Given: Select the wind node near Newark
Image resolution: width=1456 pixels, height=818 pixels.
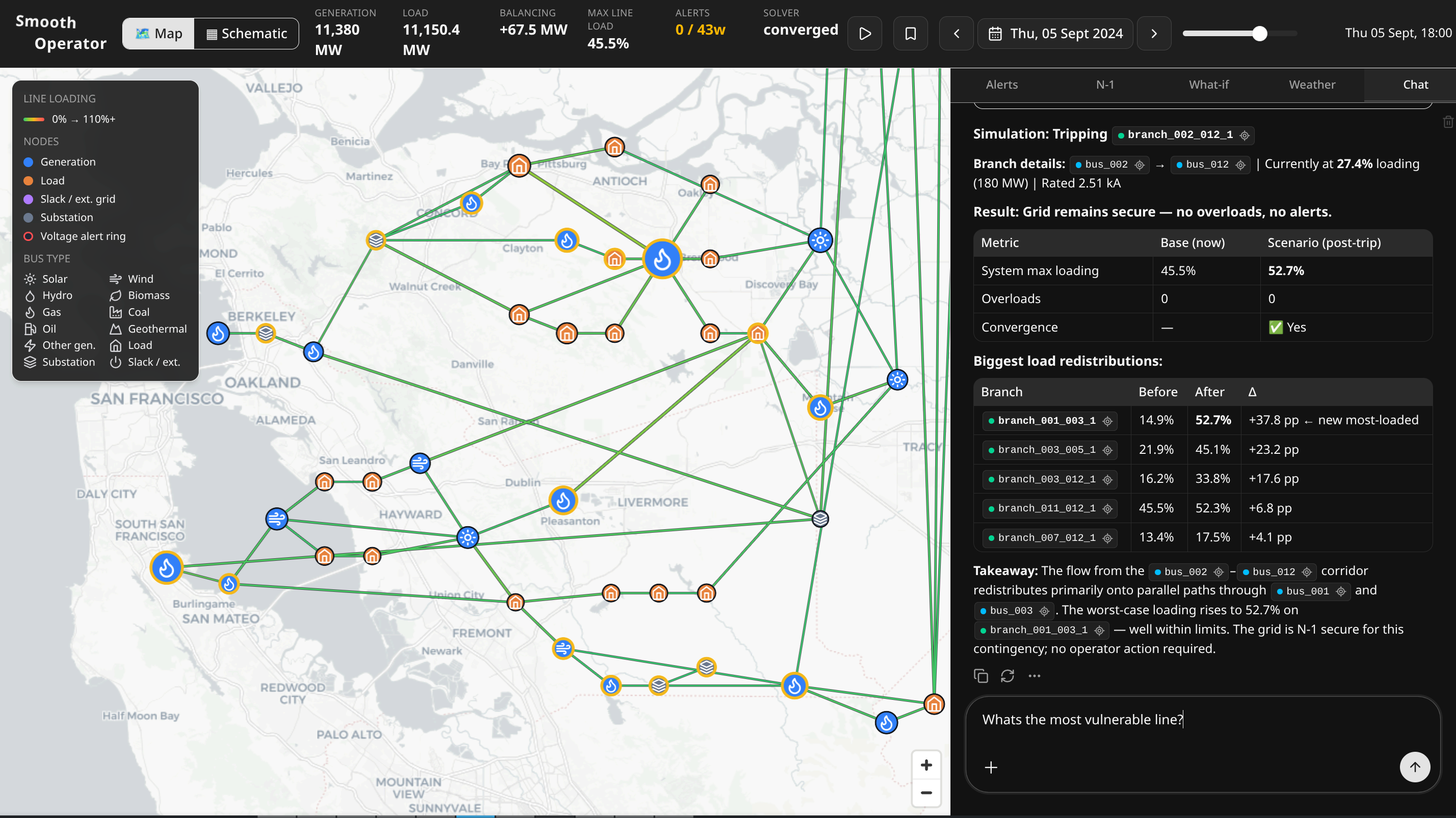Looking at the screenshot, I should coord(563,648).
